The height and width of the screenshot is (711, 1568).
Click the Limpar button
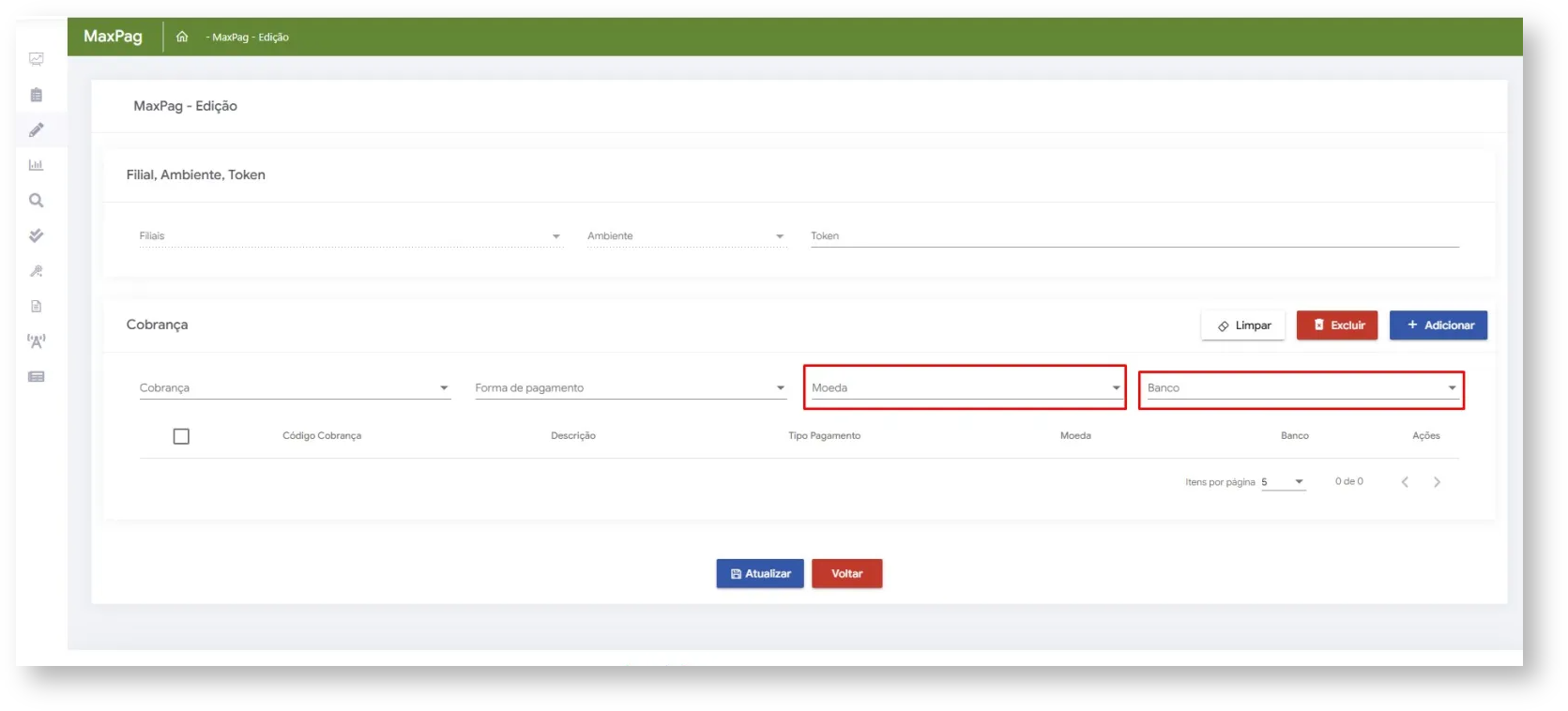1243,325
